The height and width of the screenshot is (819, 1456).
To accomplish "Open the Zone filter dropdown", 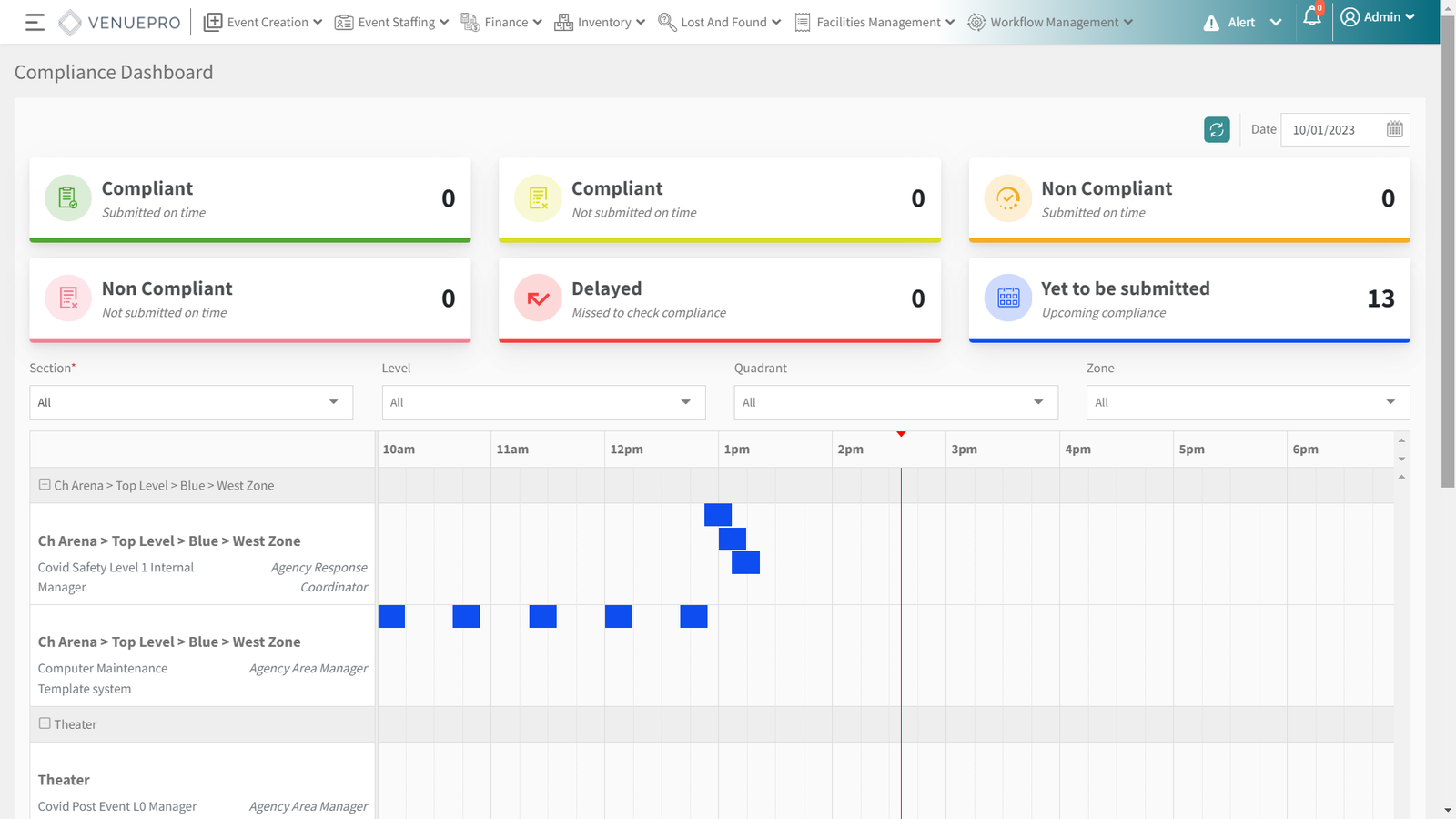I will coord(1248,402).
